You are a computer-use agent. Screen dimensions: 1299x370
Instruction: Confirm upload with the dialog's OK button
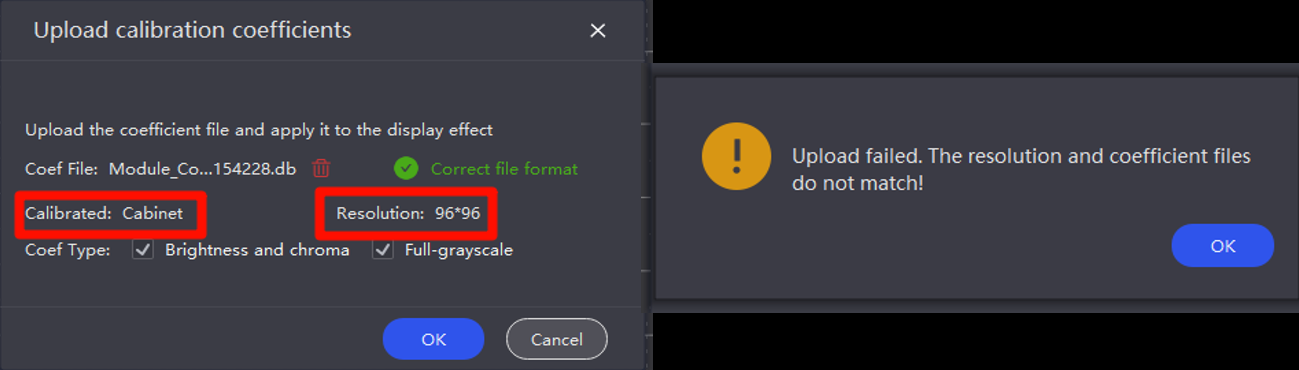[433, 339]
